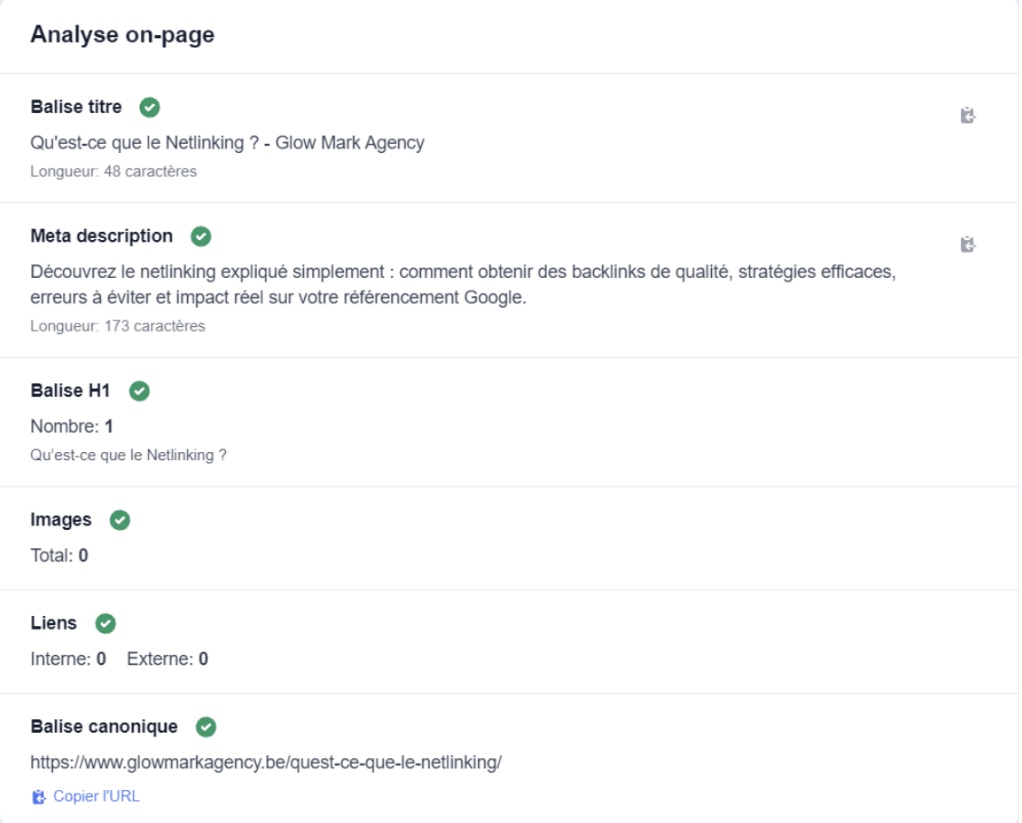Click the Analyse on-page heading
Screen dimensions: 1022x823
coord(122,34)
